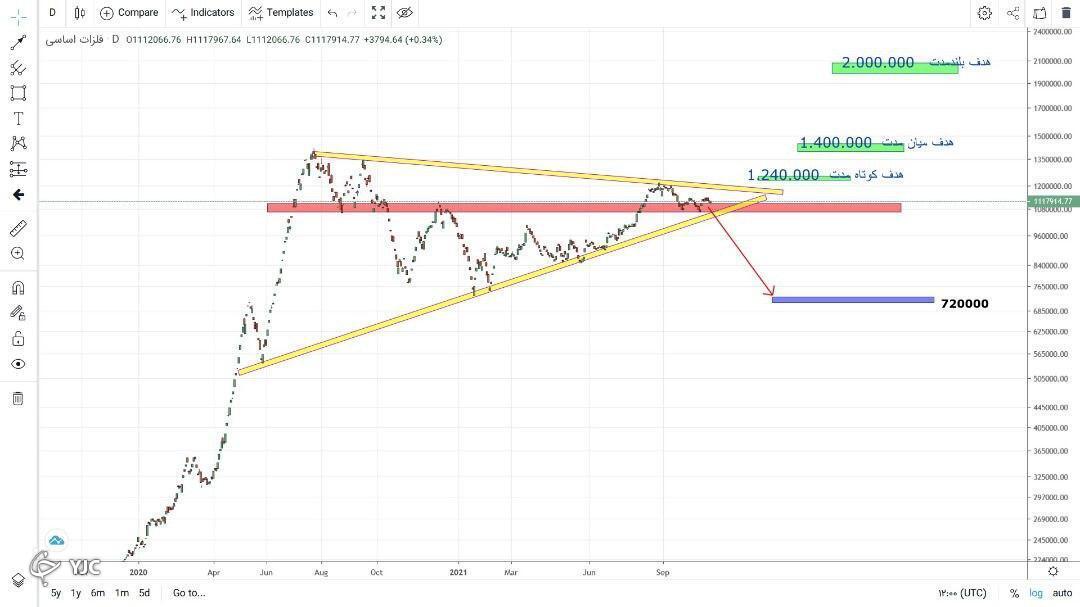Enter fullscreen mode

(x=378, y=12)
